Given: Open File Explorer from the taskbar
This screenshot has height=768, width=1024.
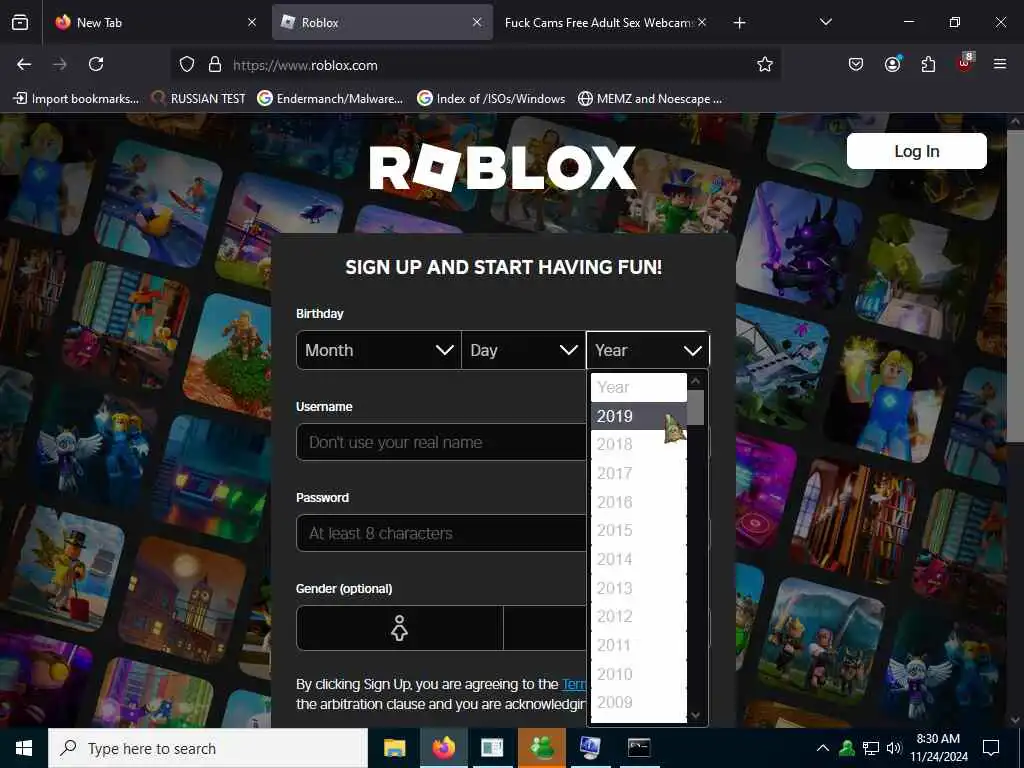Looking at the screenshot, I should [x=394, y=748].
